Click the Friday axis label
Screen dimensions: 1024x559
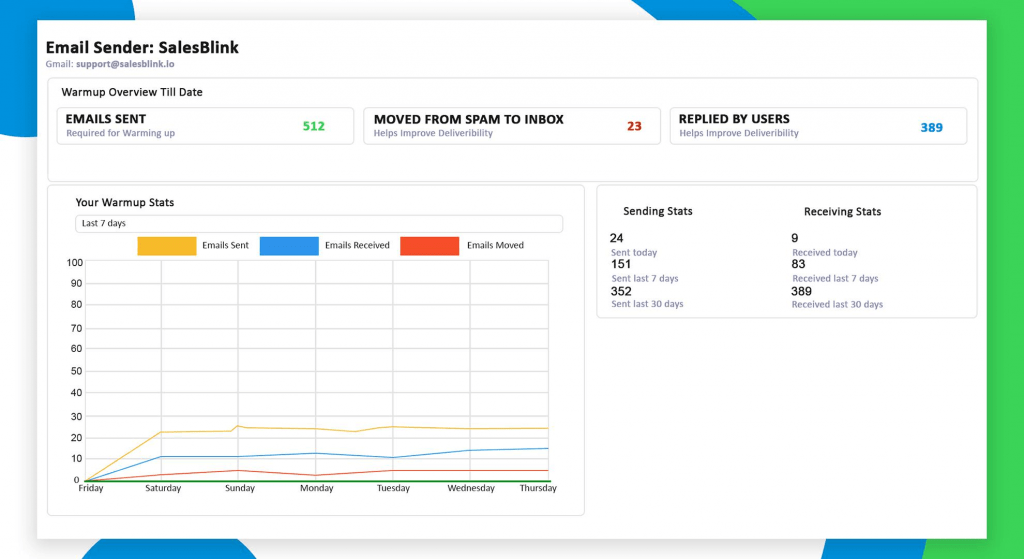point(91,488)
